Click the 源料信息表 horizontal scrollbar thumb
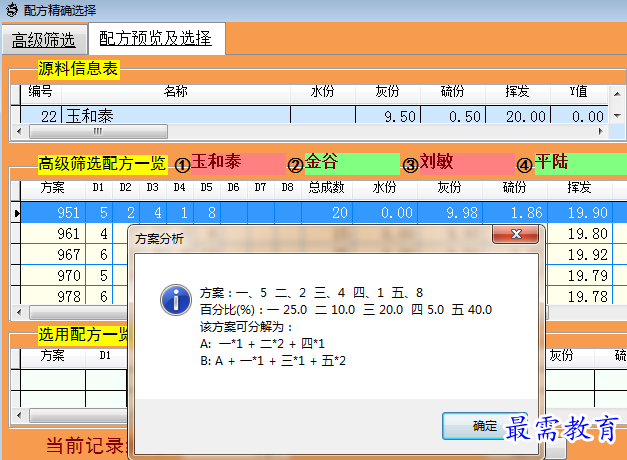The width and height of the screenshot is (627, 460). tap(98, 131)
